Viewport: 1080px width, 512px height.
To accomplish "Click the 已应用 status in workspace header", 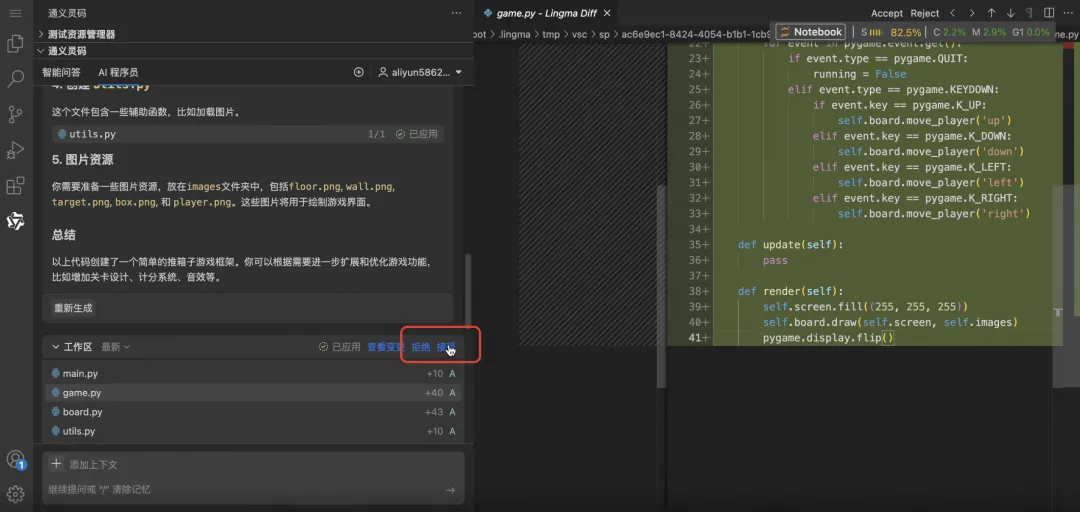I will click(x=340, y=347).
